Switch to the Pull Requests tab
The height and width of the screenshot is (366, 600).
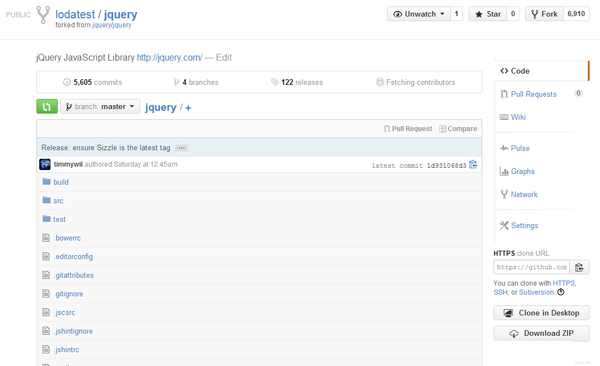(533, 94)
